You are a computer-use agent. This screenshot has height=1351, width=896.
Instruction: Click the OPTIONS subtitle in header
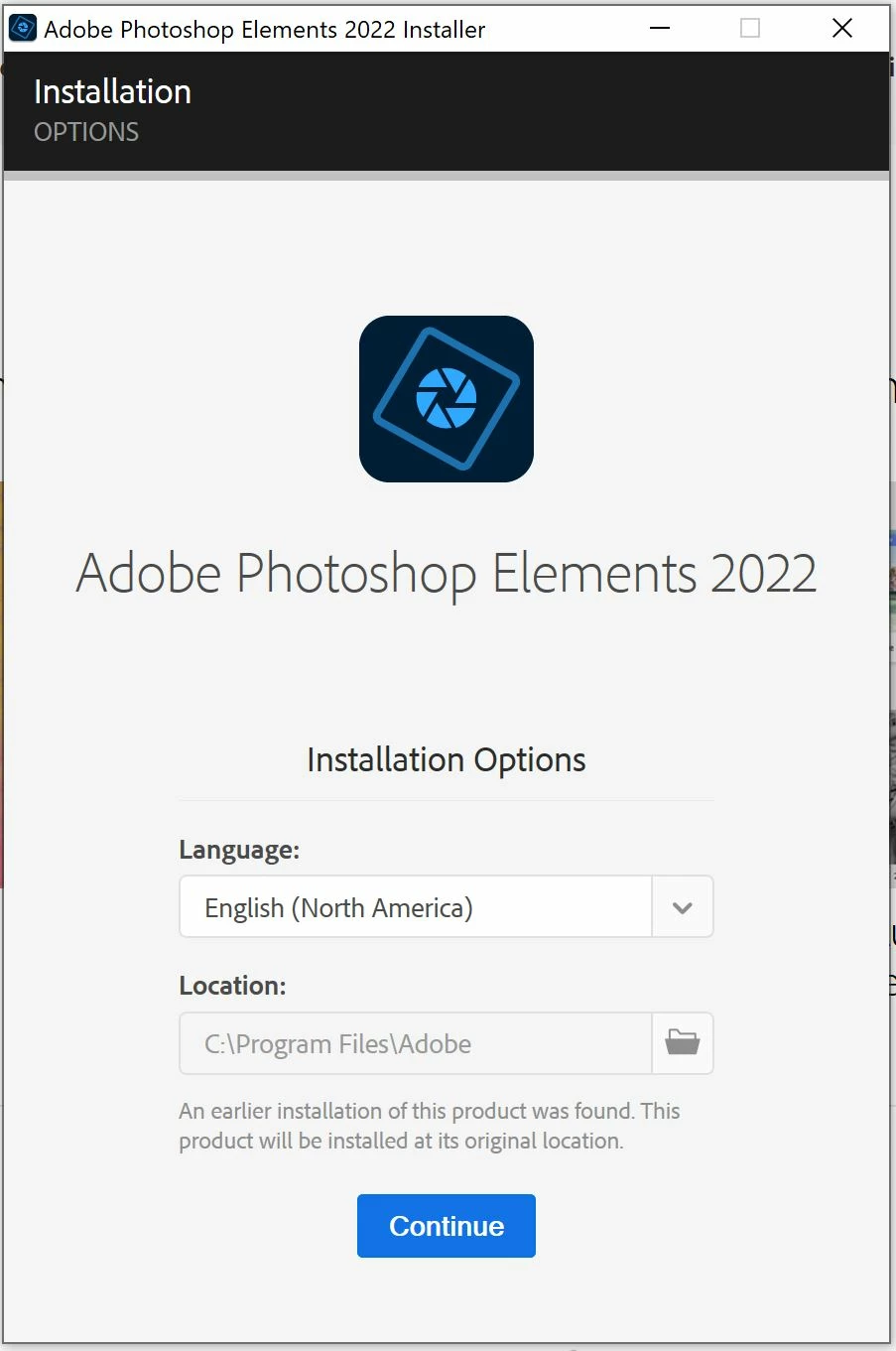coord(86,132)
